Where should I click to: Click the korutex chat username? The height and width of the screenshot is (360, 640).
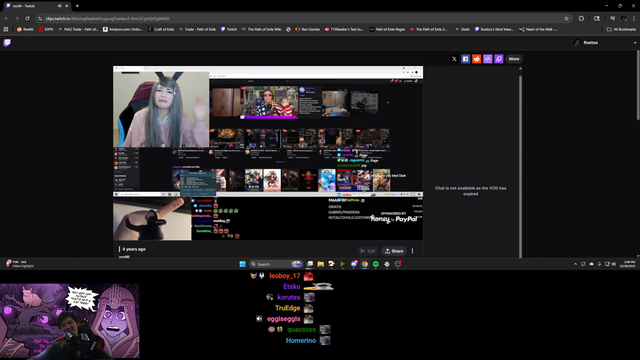[x=289, y=297]
